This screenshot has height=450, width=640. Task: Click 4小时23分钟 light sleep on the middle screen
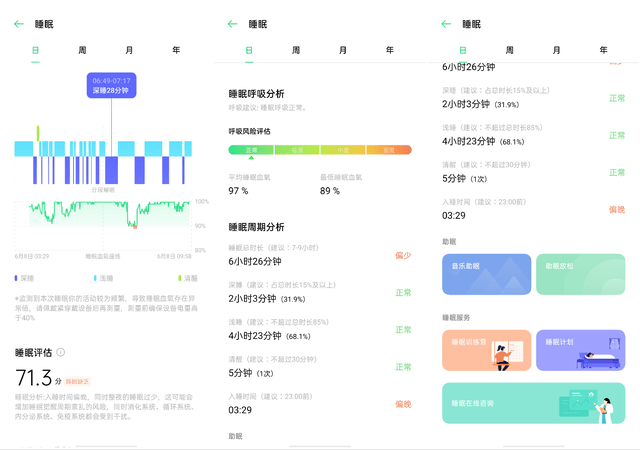point(255,336)
